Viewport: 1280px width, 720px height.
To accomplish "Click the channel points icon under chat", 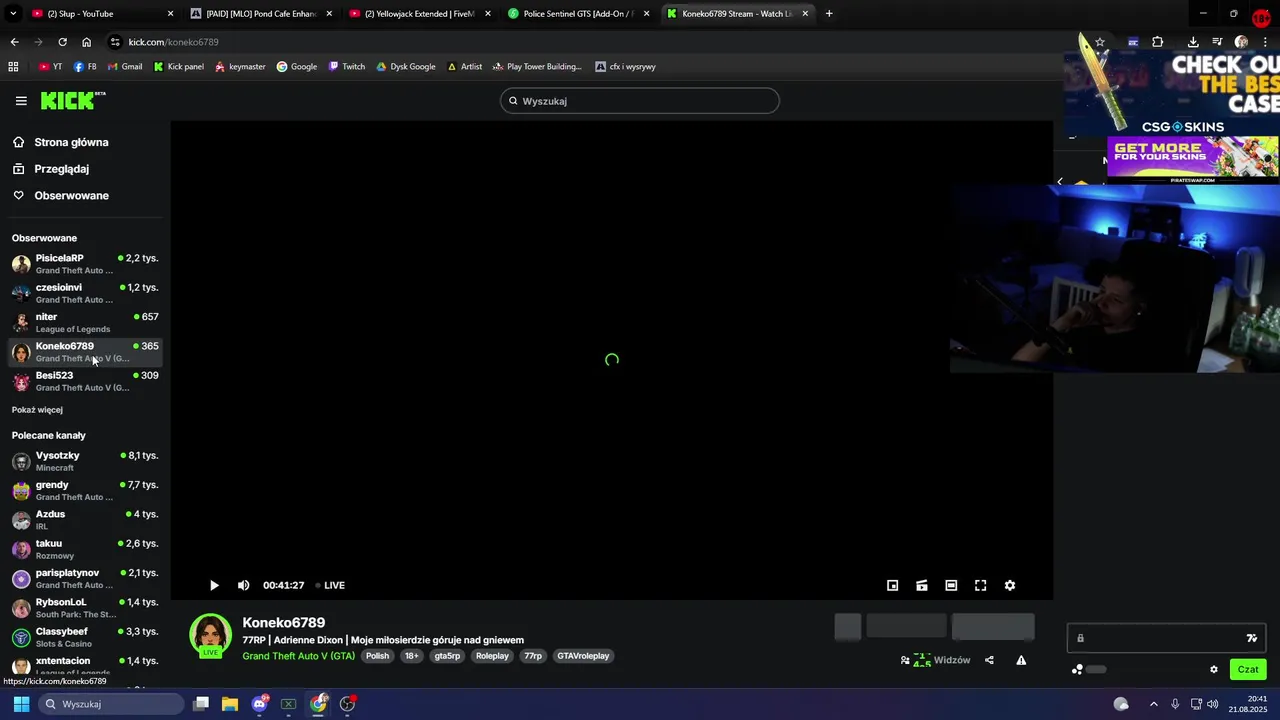I will coord(1077,670).
